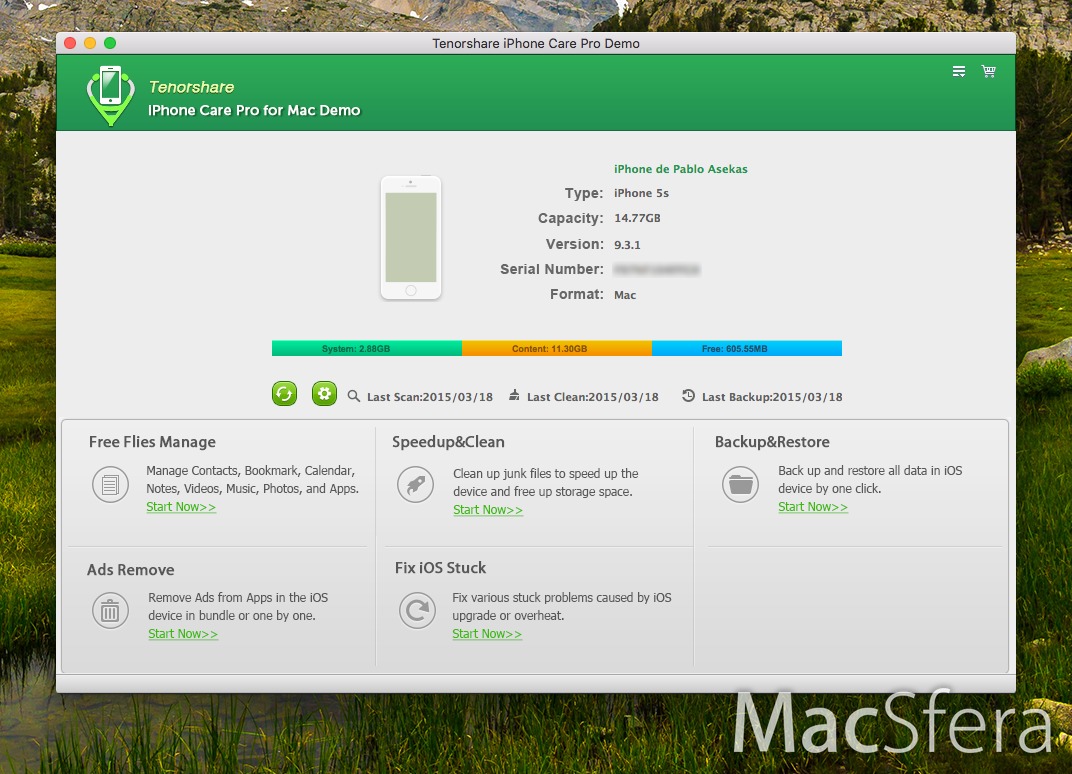
Task: Open the hamburger menu icon in header
Action: pos(959,71)
